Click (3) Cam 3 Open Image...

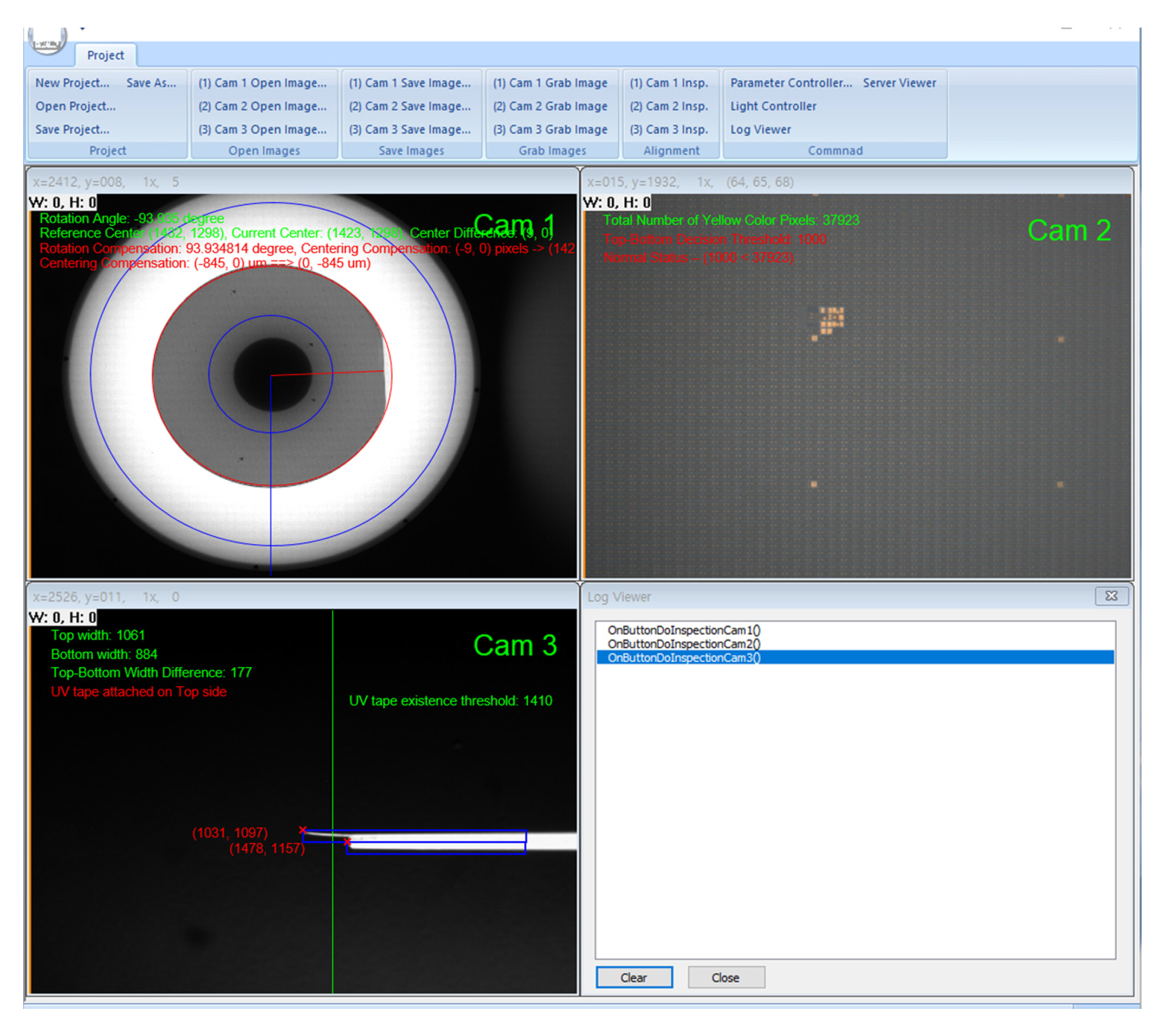tap(263, 129)
